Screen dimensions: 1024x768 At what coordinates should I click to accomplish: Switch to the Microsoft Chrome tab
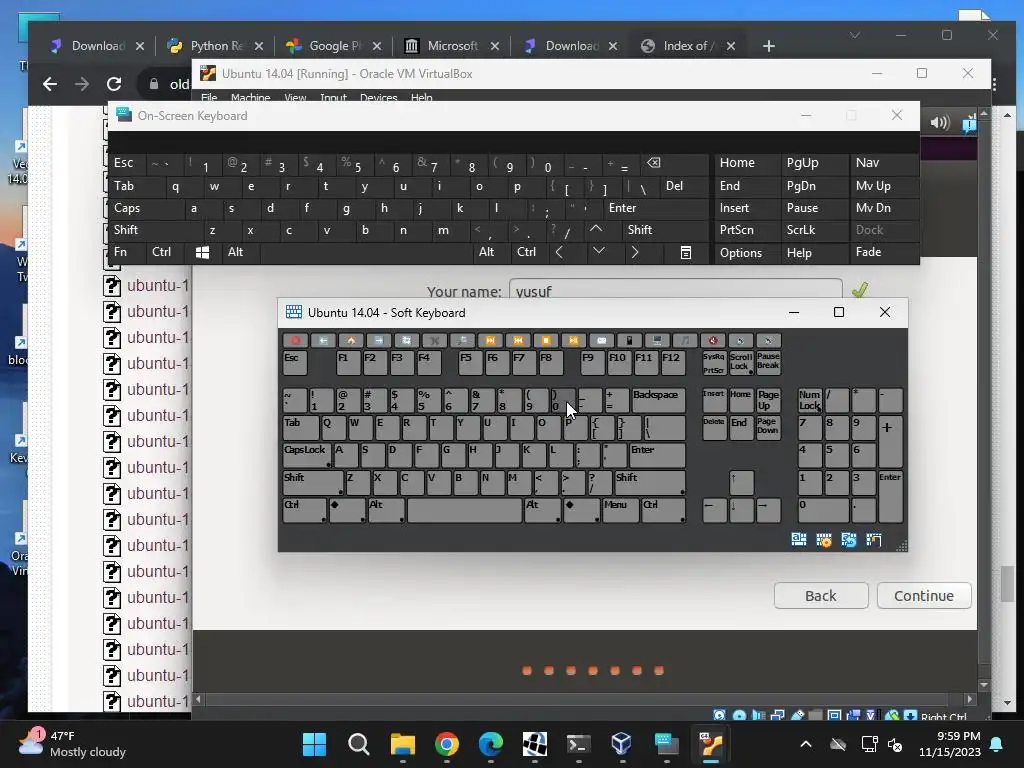click(x=452, y=46)
